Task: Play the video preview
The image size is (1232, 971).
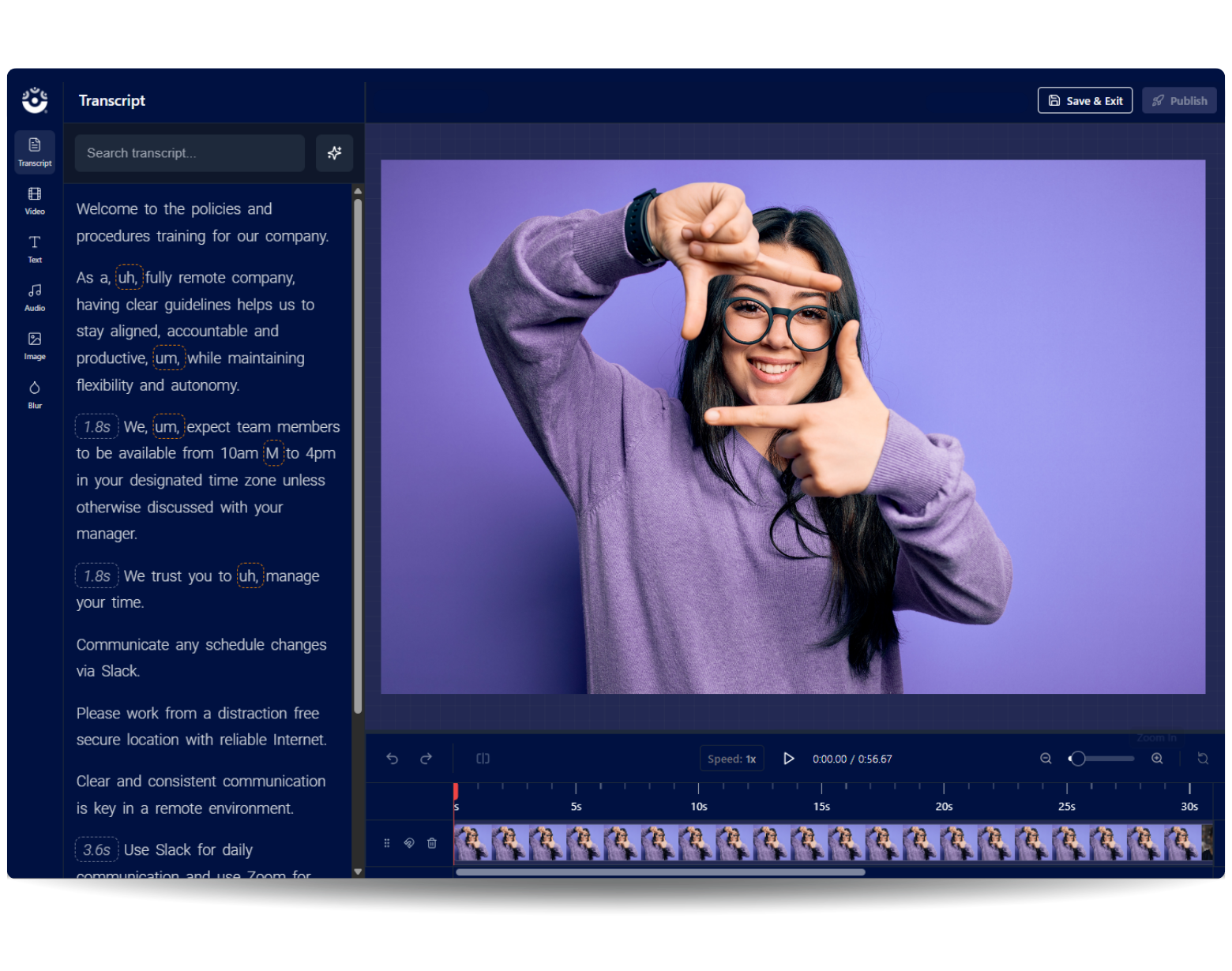Action: click(788, 759)
